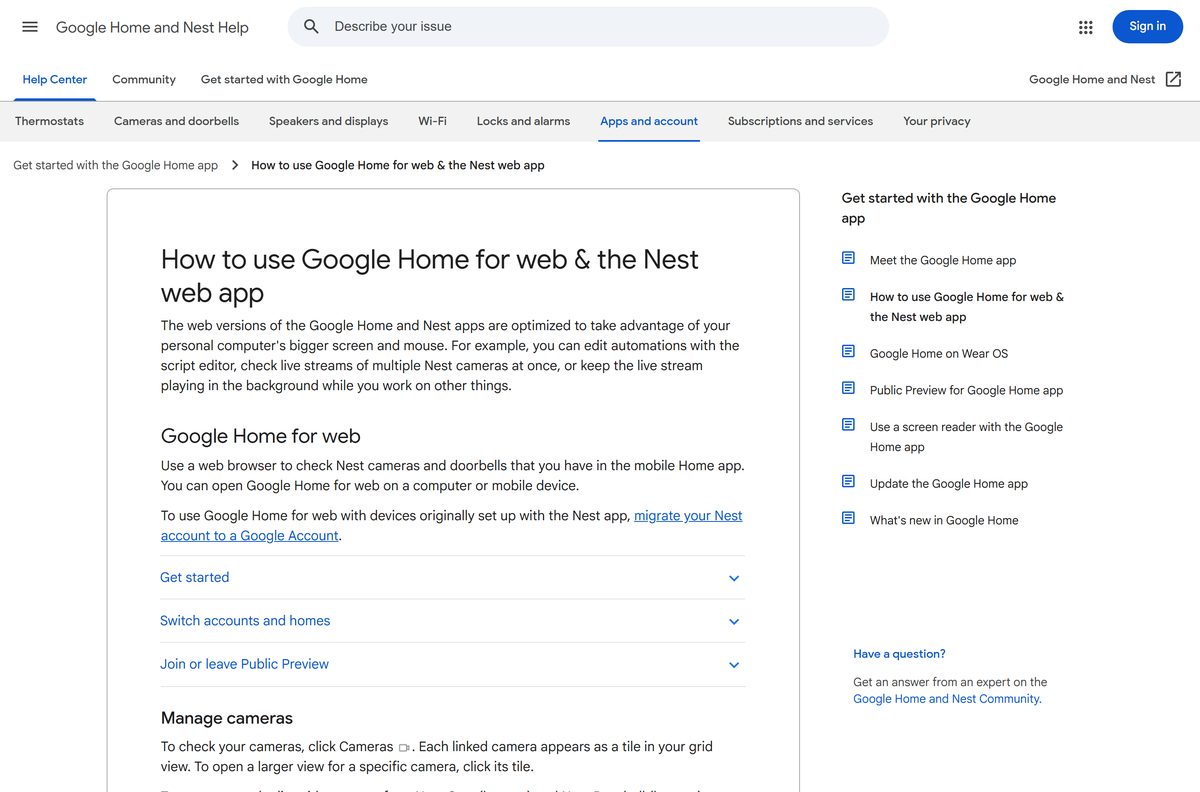The height and width of the screenshot is (792, 1200).
Task: Click the current page breadcrumb How to use Google Home
Action: (398, 165)
